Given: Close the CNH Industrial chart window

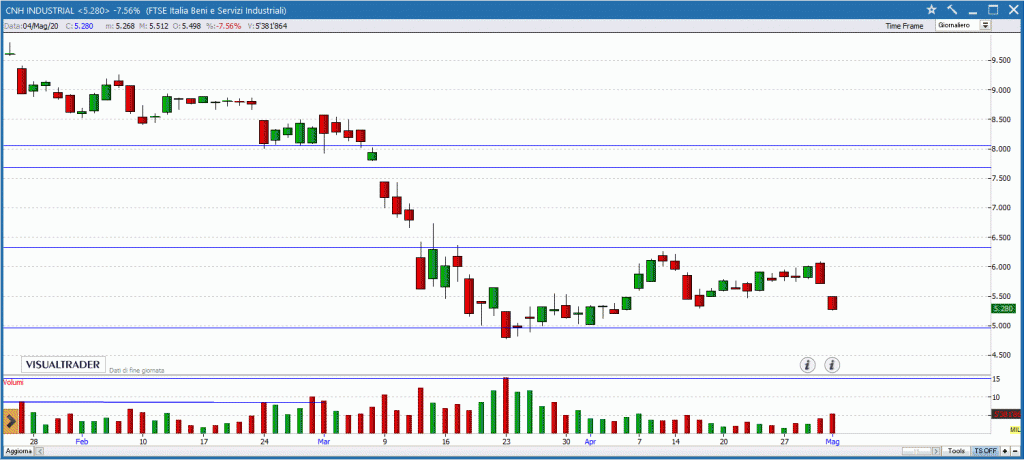Looking at the screenshot, I should (1012, 10).
